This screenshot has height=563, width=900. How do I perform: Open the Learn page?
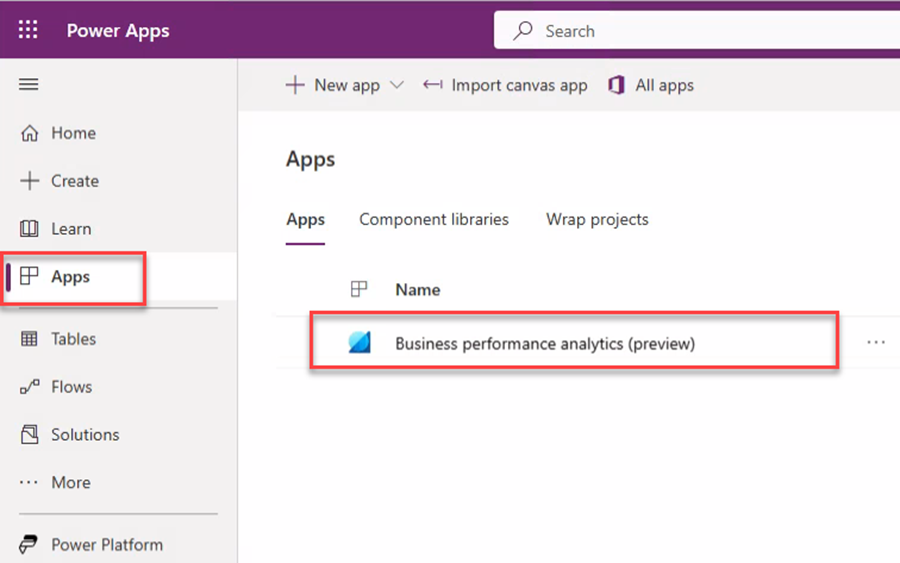[56, 228]
